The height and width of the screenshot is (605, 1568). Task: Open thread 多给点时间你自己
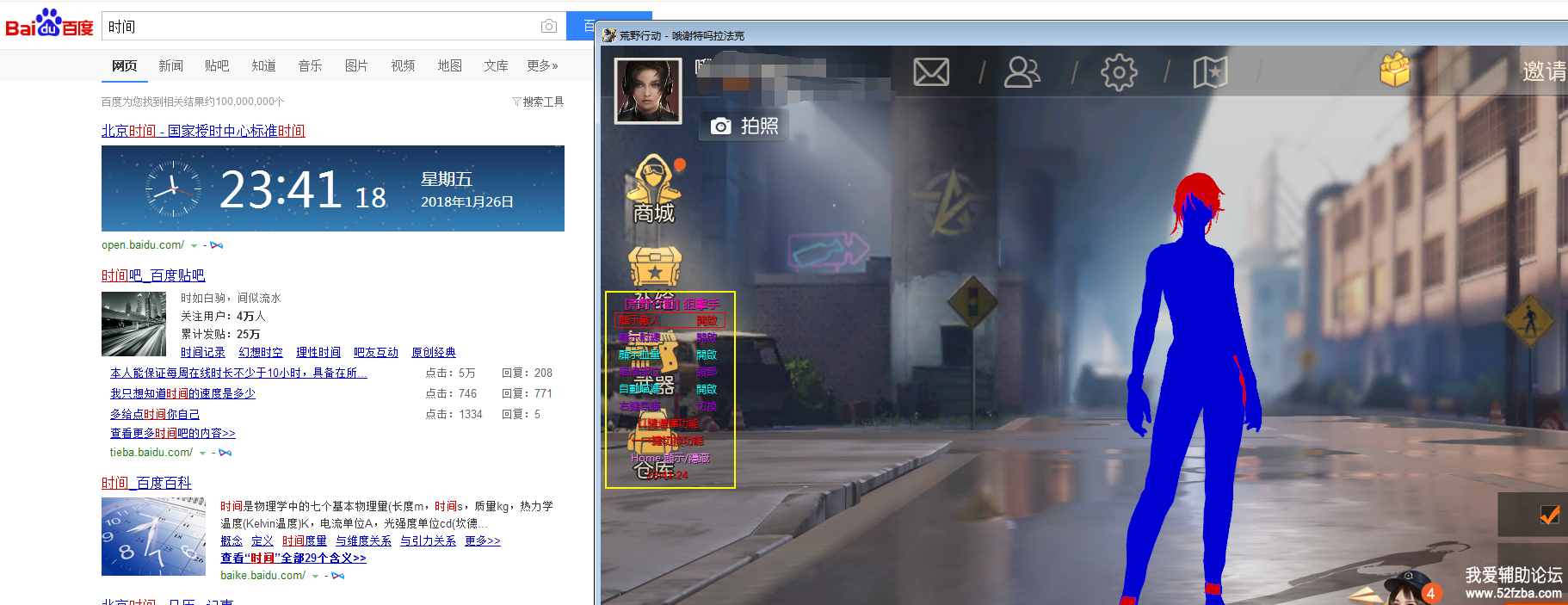pos(155,414)
